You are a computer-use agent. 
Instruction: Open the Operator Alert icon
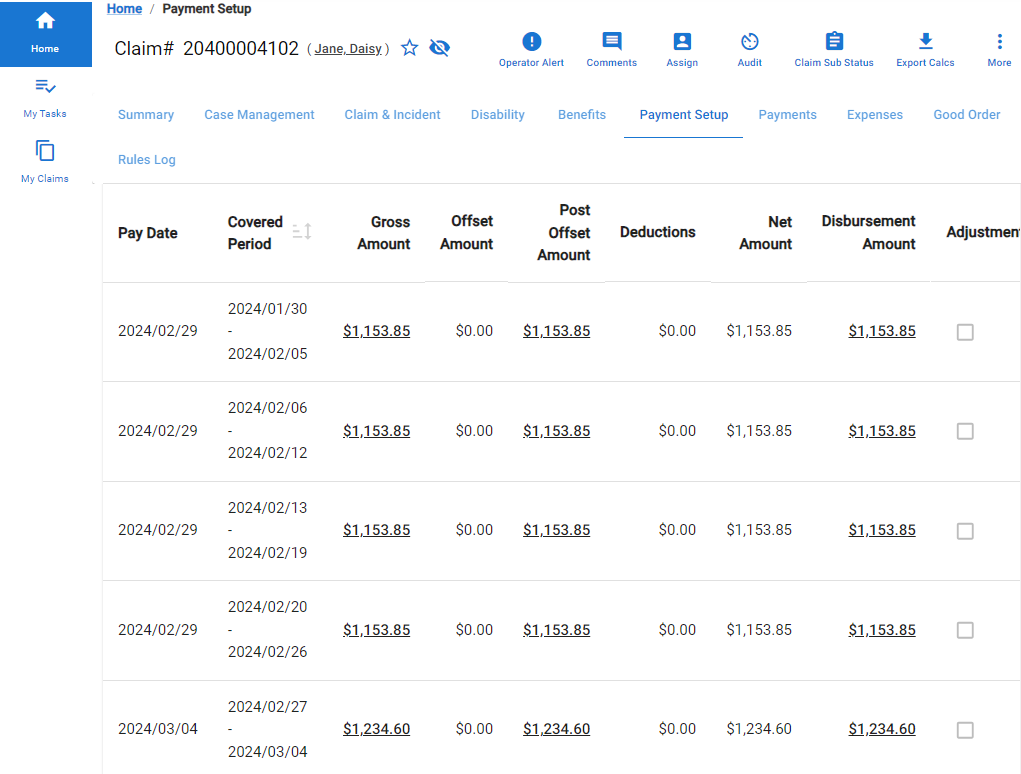point(531,42)
